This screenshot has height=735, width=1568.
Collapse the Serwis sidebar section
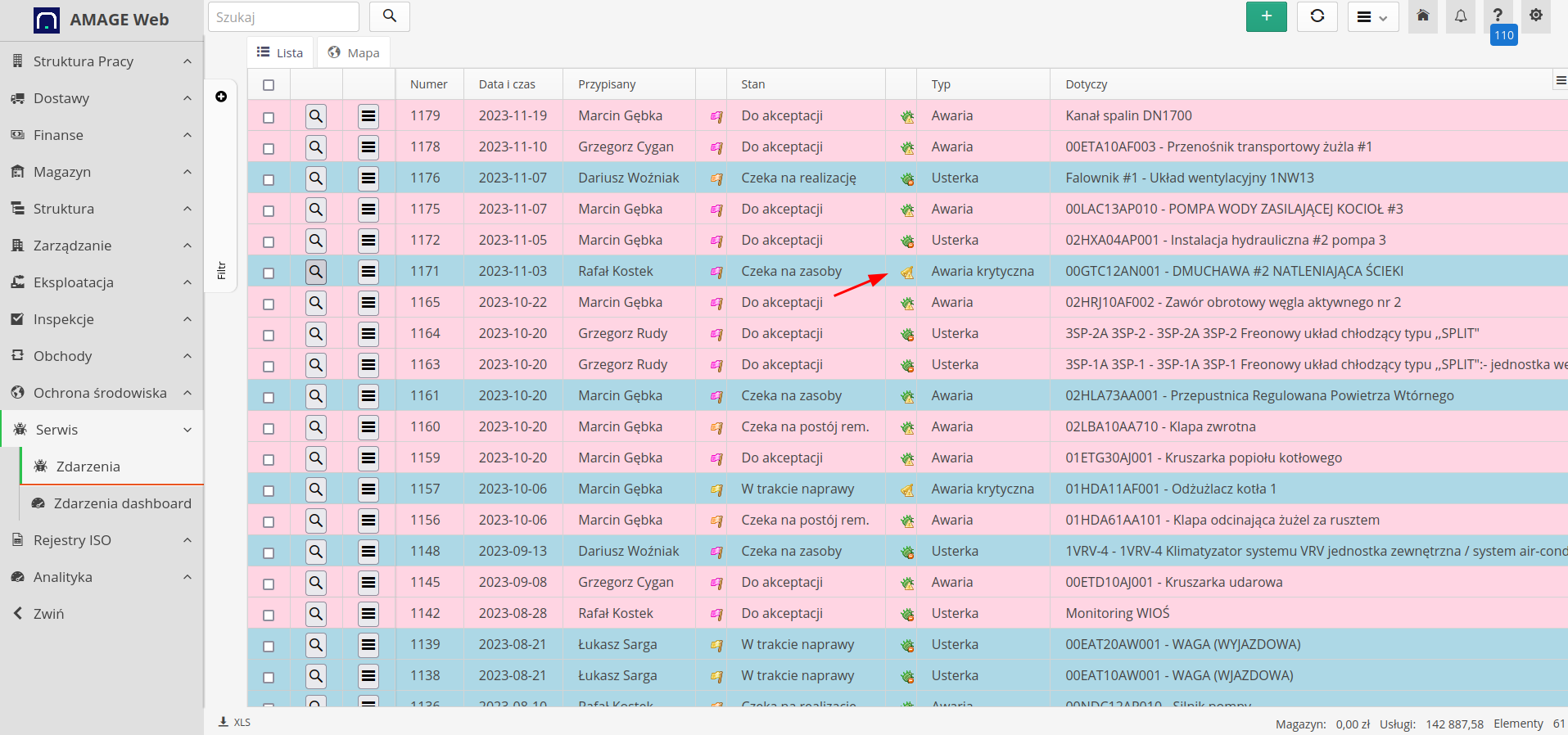tap(102, 430)
